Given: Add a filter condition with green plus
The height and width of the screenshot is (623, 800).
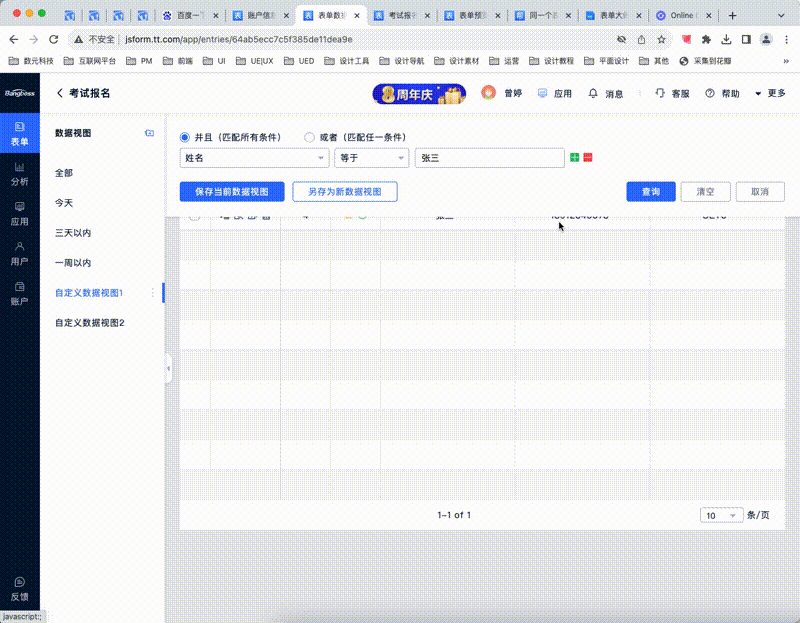Looking at the screenshot, I should [x=575, y=158].
